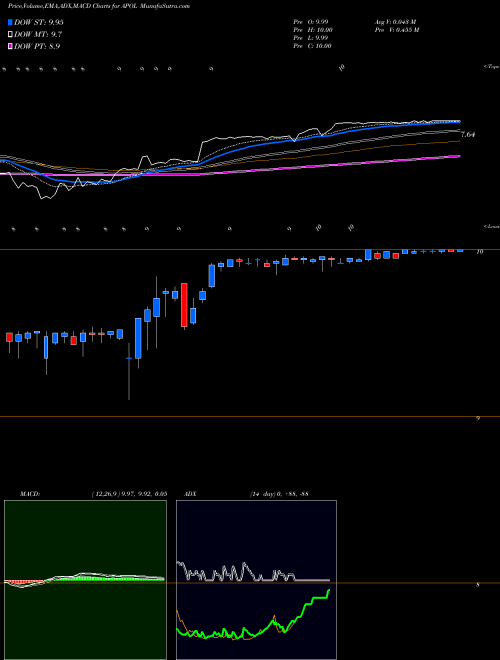Click the '<-Lows' marker label
Image resolution: width=500 pixels, height=660 pixels.
tap(491, 226)
